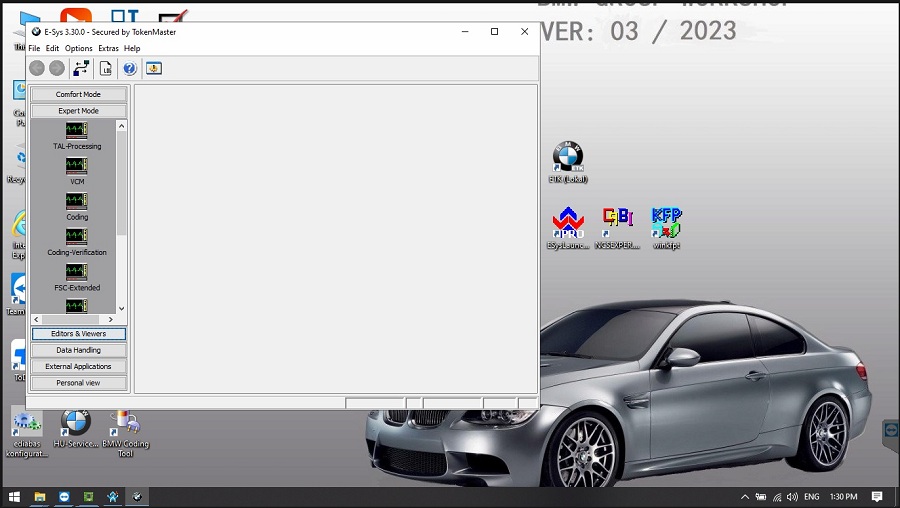Switch to Comfort Mode
900x508 pixels.
pyautogui.click(x=79, y=94)
